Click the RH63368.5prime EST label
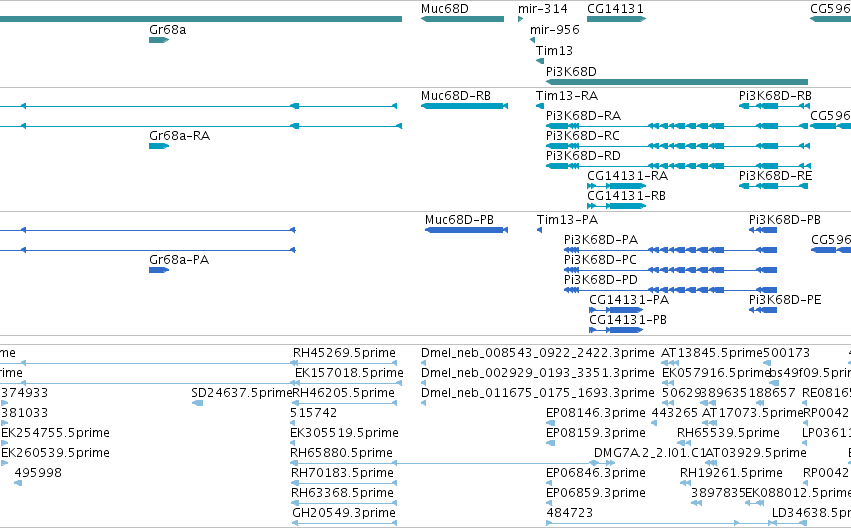Viewport: 851px width, 528px height. pyautogui.click(x=342, y=493)
